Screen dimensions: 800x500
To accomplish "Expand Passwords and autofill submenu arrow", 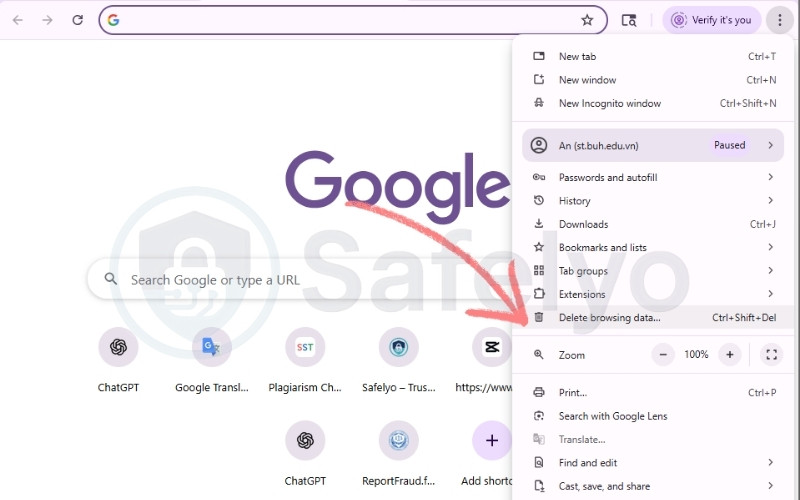I will click(771, 177).
